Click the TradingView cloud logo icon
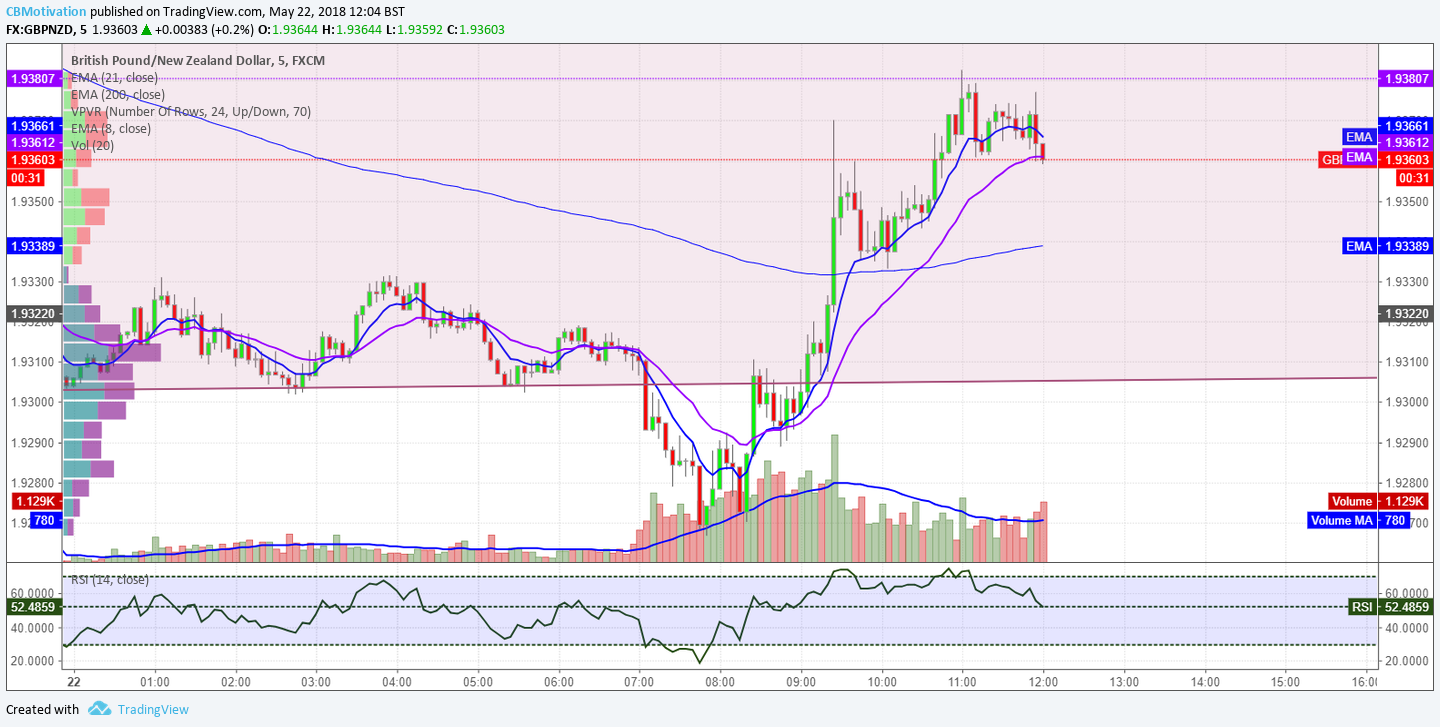Screen dimensions: 1440x727 (x=99, y=709)
